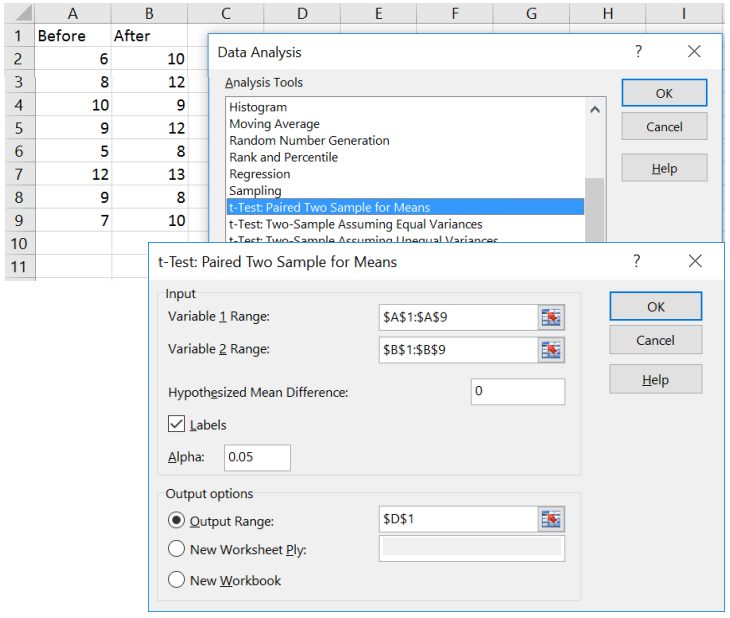The height and width of the screenshot is (618, 730).
Task: Click the select-all corner of the worksheet
Action: (19, 13)
